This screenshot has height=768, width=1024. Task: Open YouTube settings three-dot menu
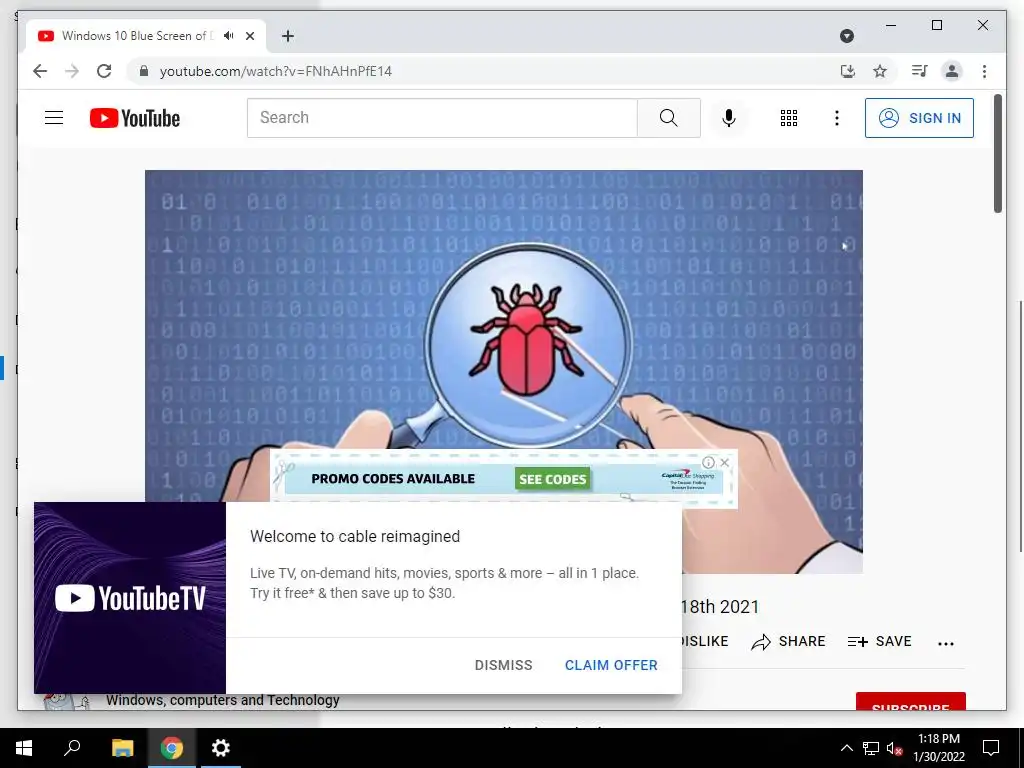837,118
